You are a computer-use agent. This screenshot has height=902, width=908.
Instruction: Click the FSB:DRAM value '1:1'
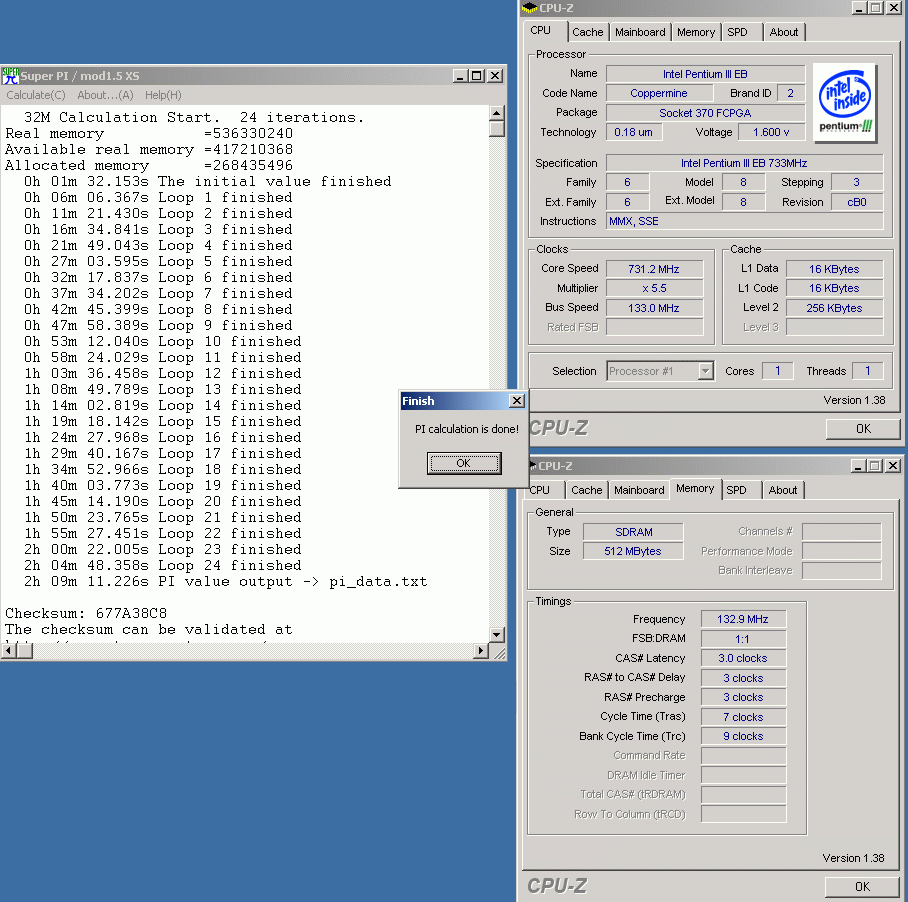pyautogui.click(x=744, y=639)
